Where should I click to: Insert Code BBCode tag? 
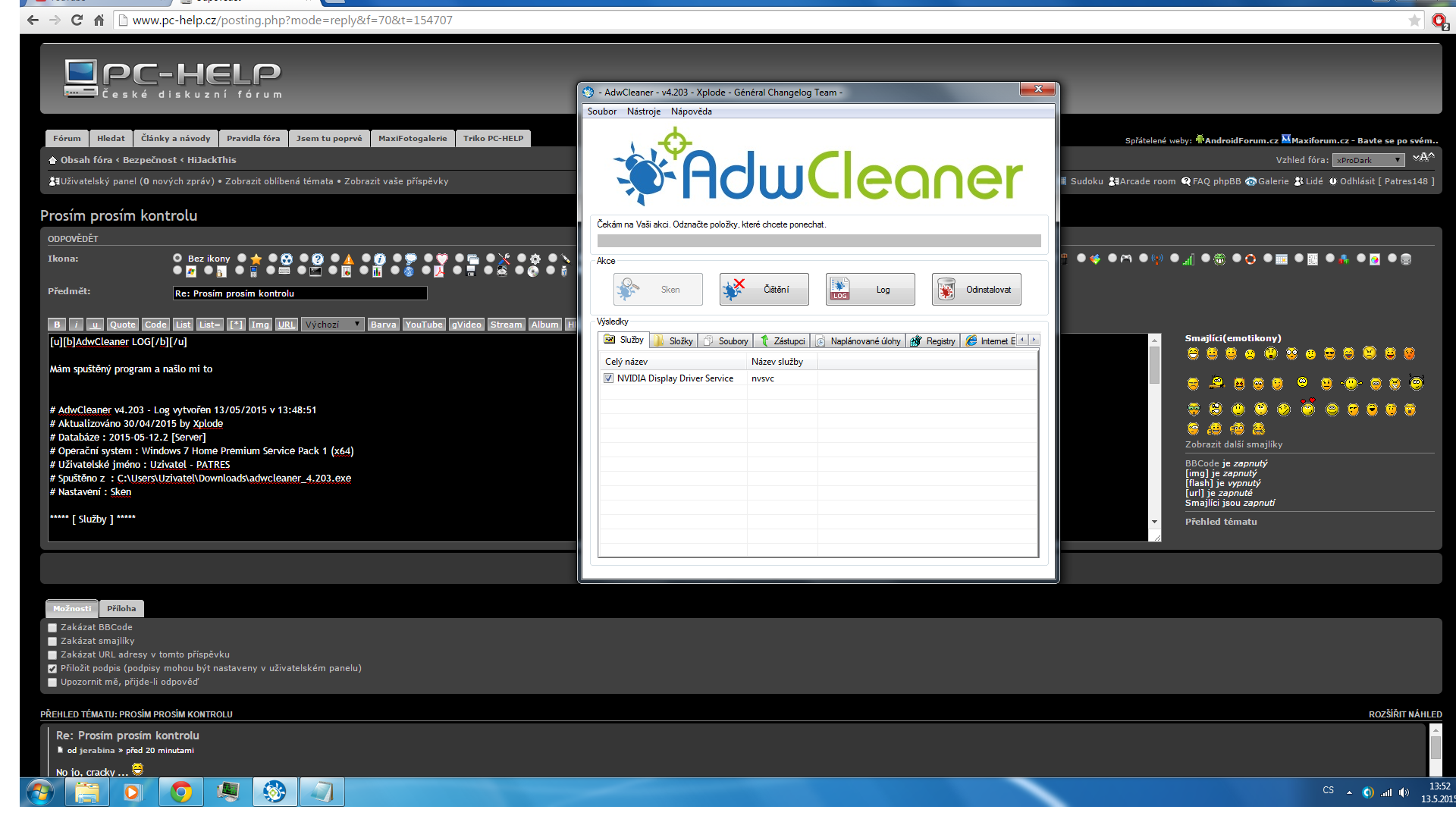[155, 325]
